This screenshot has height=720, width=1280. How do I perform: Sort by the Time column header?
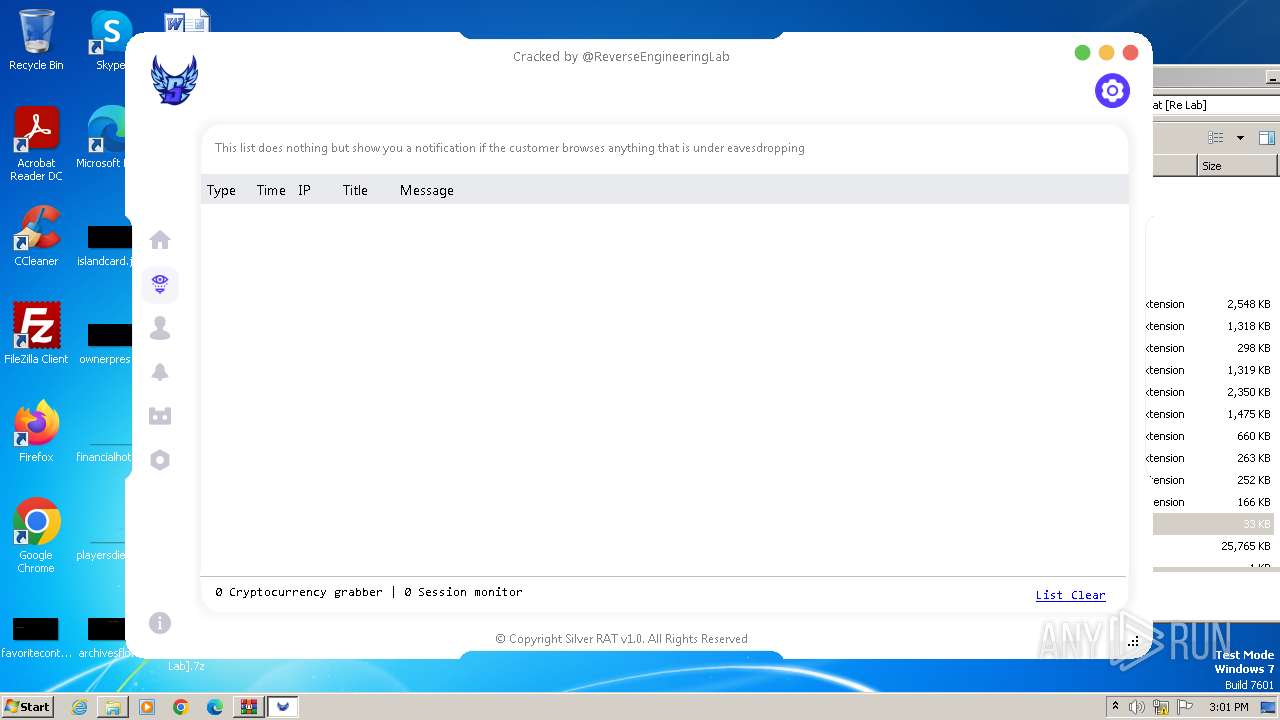click(x=271, y=190)
